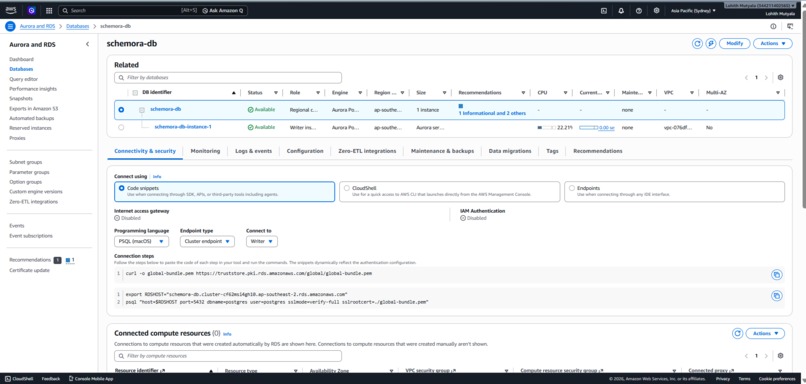
Task: Open the Programming language PSQL (macOS) dropdown
Action: coord(141,241)
